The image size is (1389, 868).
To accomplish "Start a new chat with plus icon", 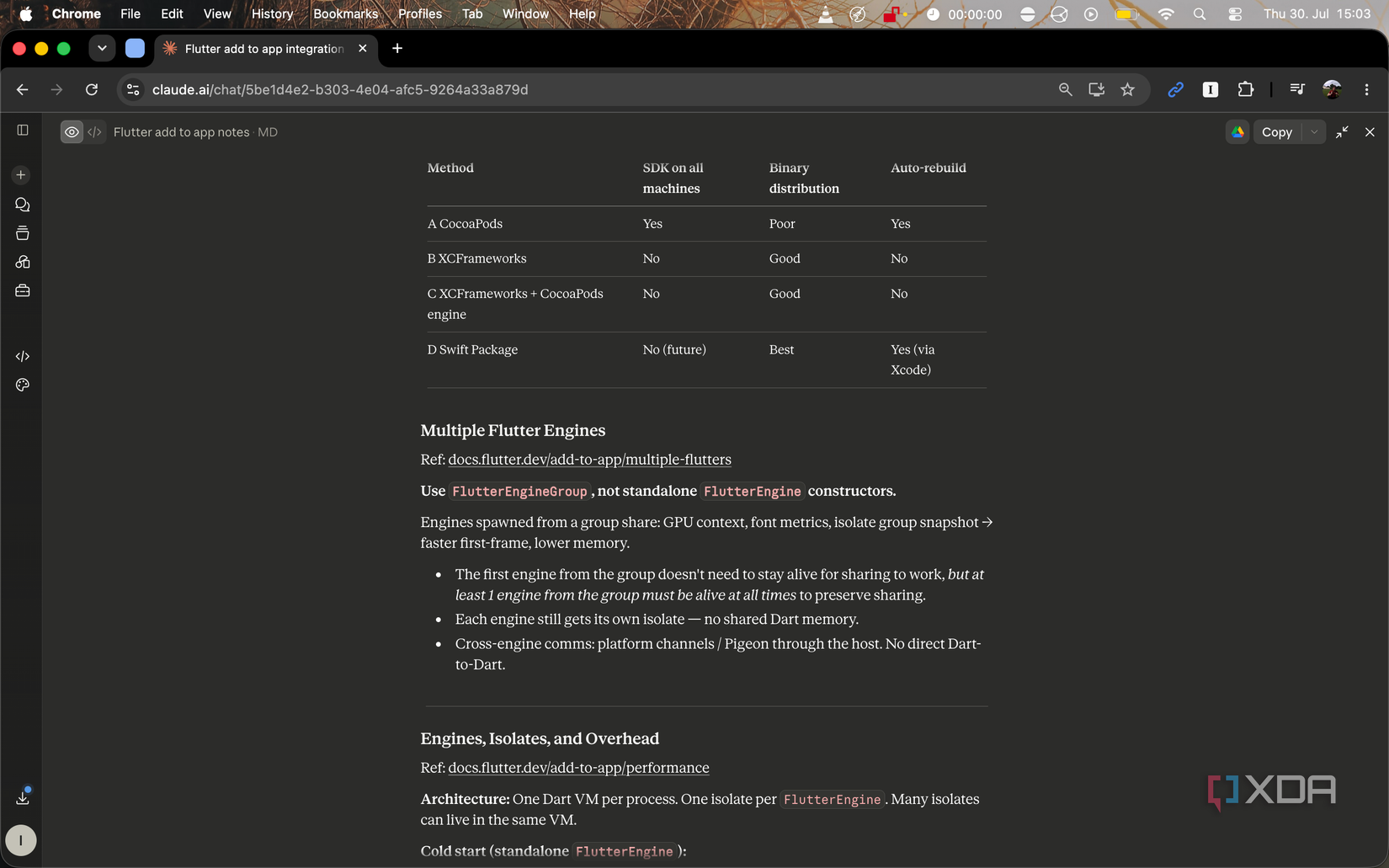I will [21, 175].
